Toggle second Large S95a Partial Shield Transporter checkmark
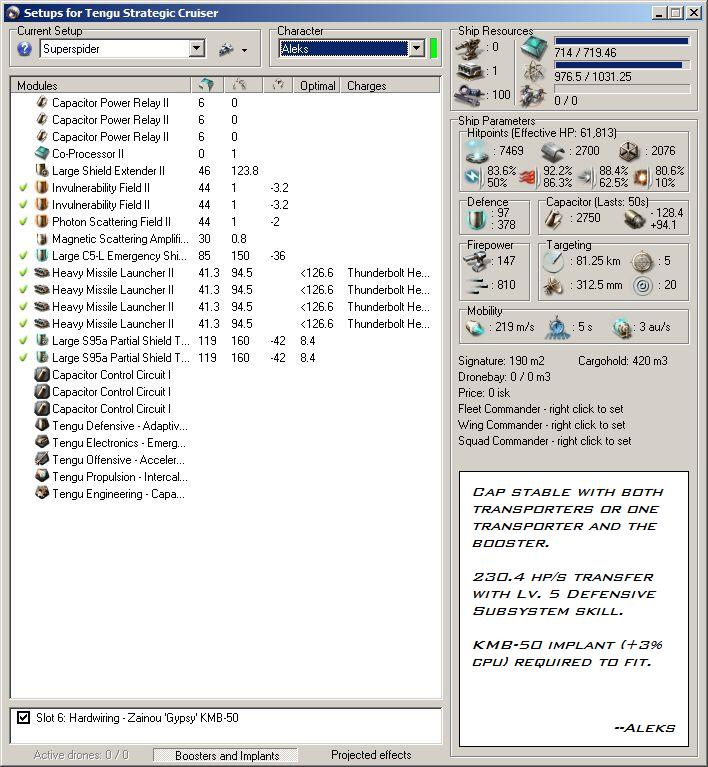Screen dimensions: 708x767 point(23,358)
